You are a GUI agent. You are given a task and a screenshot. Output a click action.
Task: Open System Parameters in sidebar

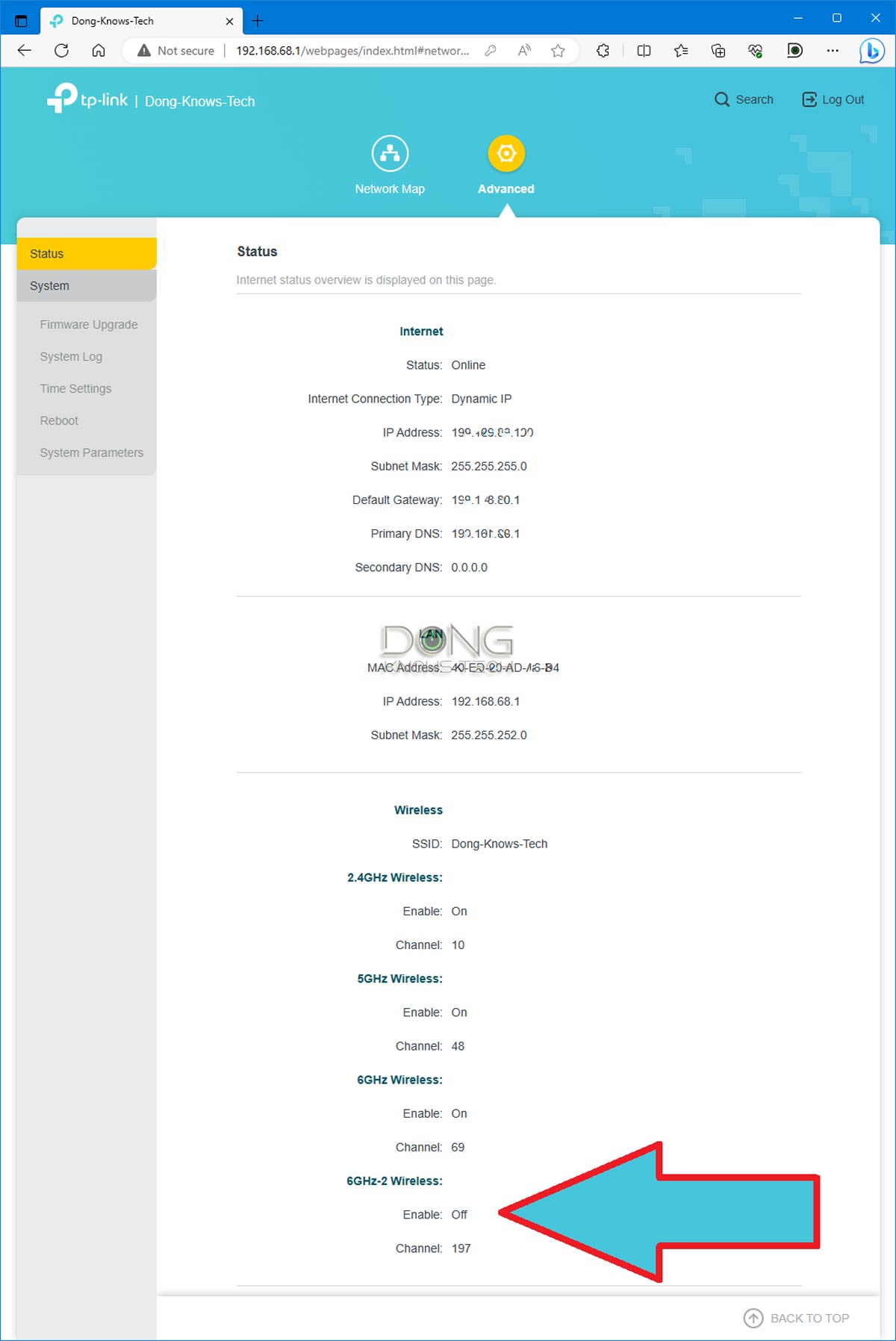pos(91,453)
